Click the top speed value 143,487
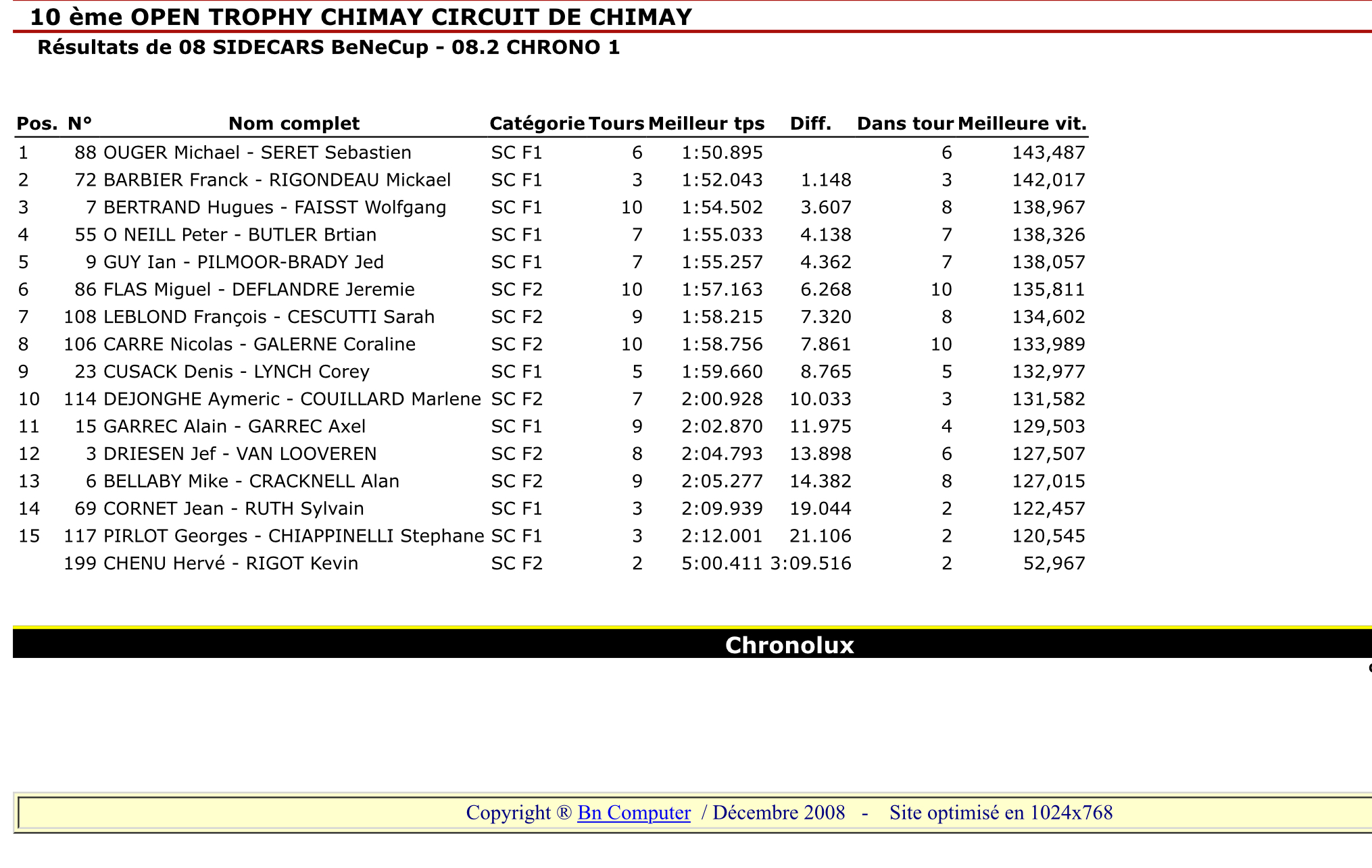 coord(1048,153)
